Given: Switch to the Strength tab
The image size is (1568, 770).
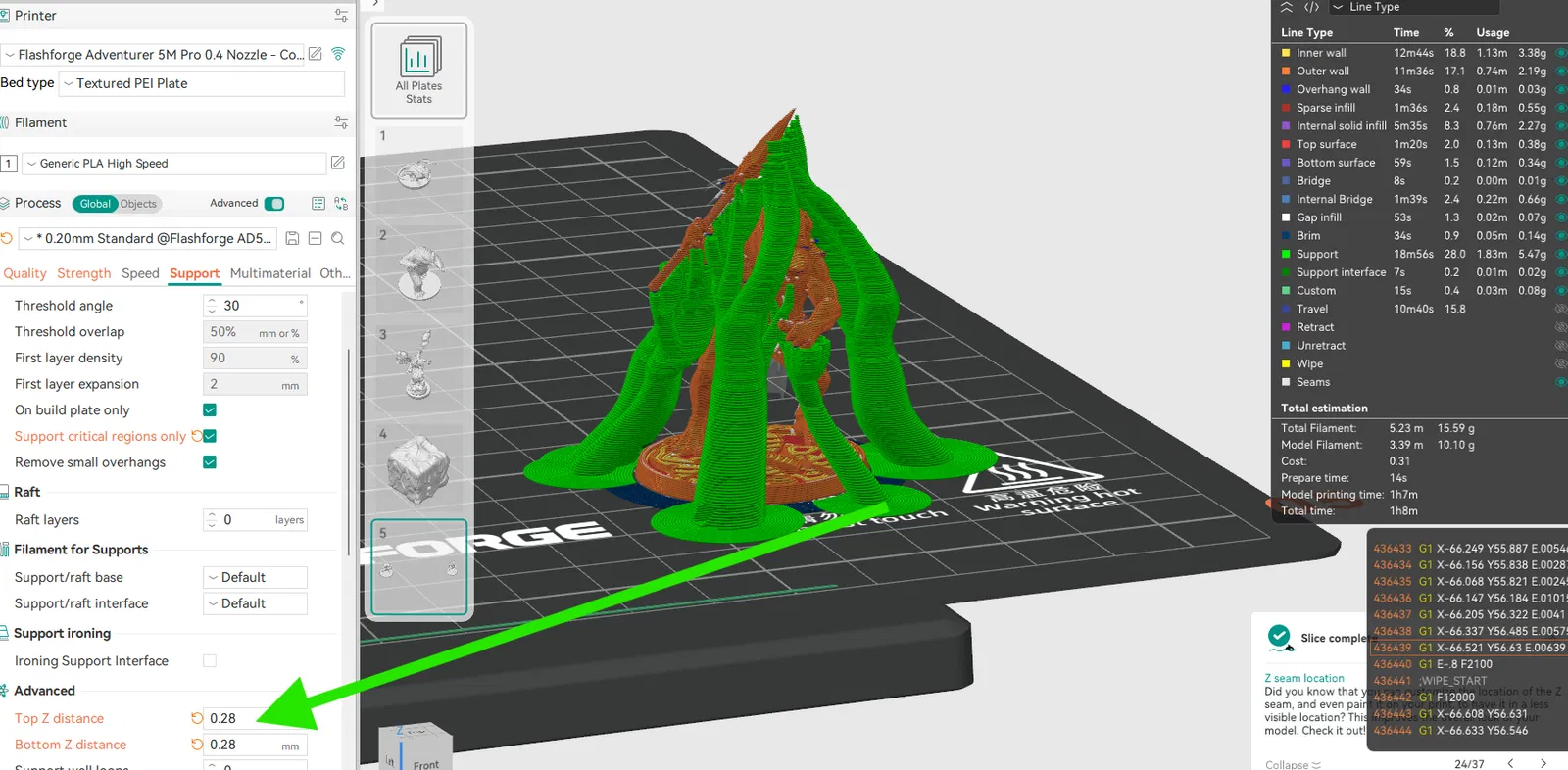Looking at the screenshot, I should (x=84, y=273).
